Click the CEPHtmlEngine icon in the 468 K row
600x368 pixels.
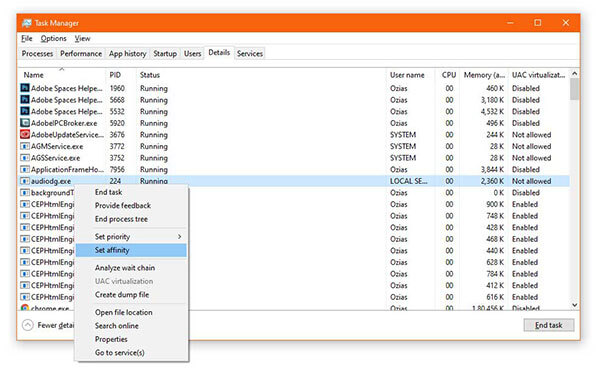(25, 239)
